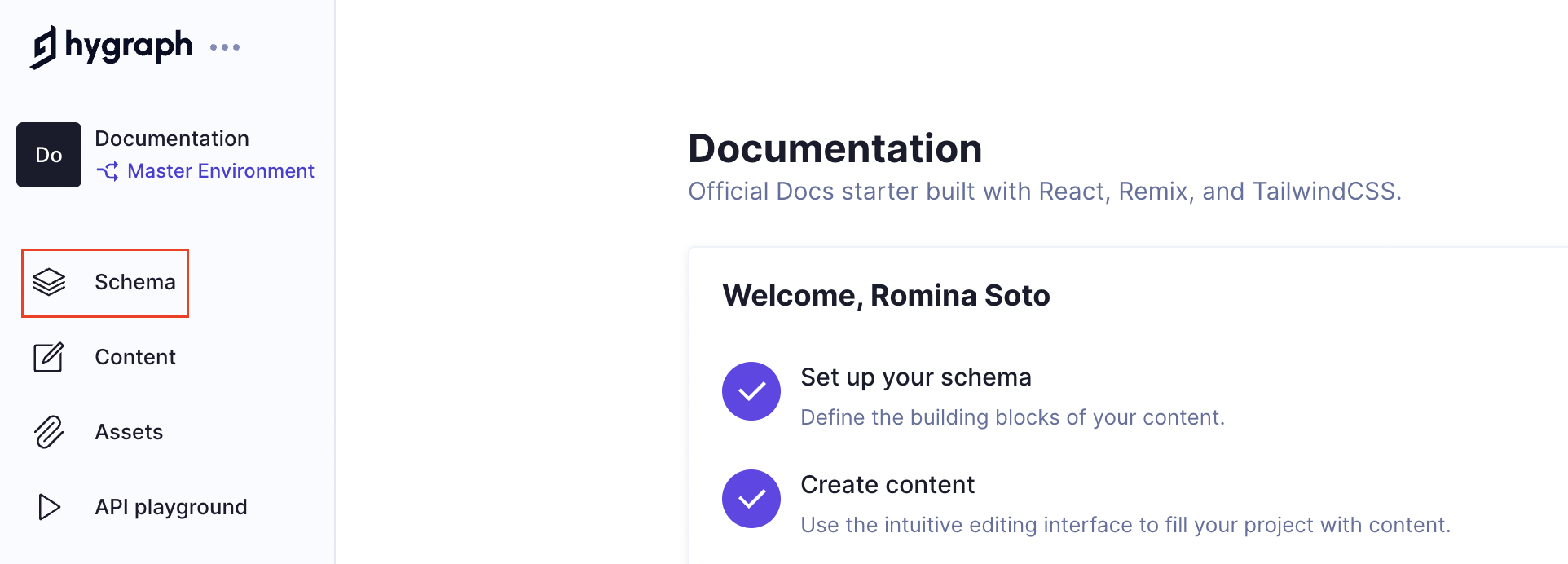Click the "Do" project avatar
Screen dimensions: 1568x564
pos(49,155)
